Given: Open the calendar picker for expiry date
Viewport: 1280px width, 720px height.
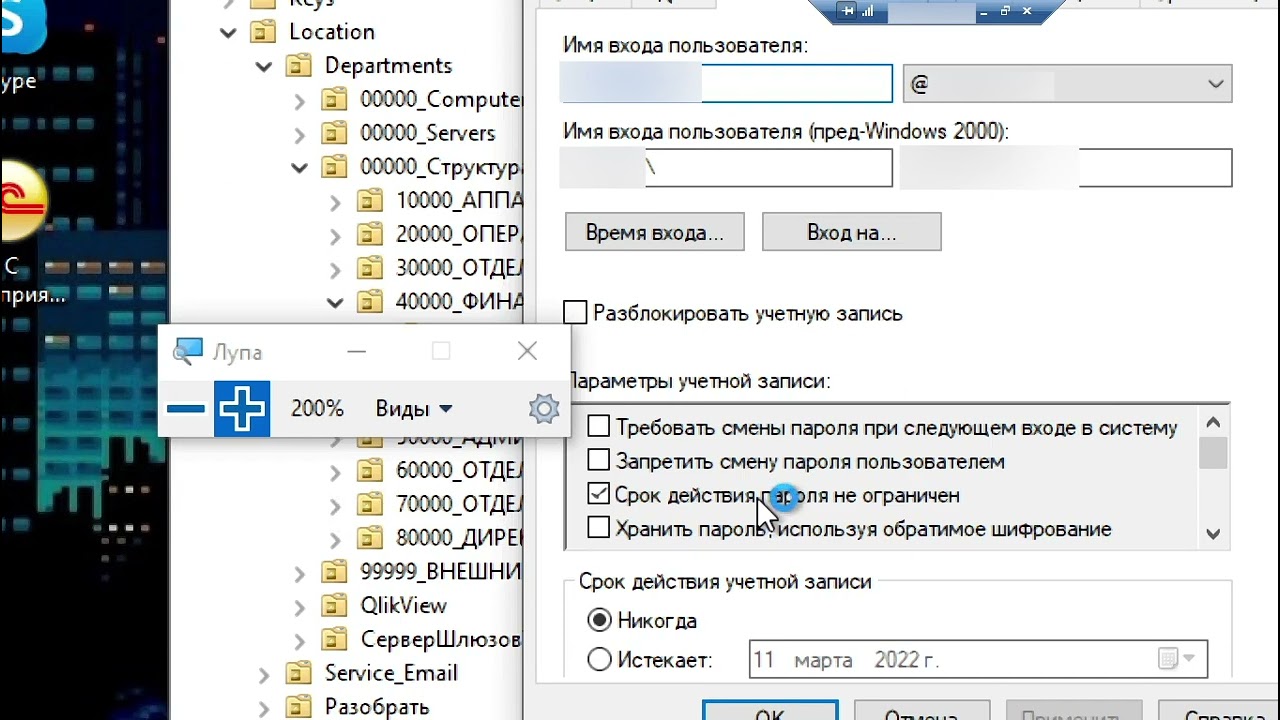Looking at the screenshot, I should (x=1176, y=659).
